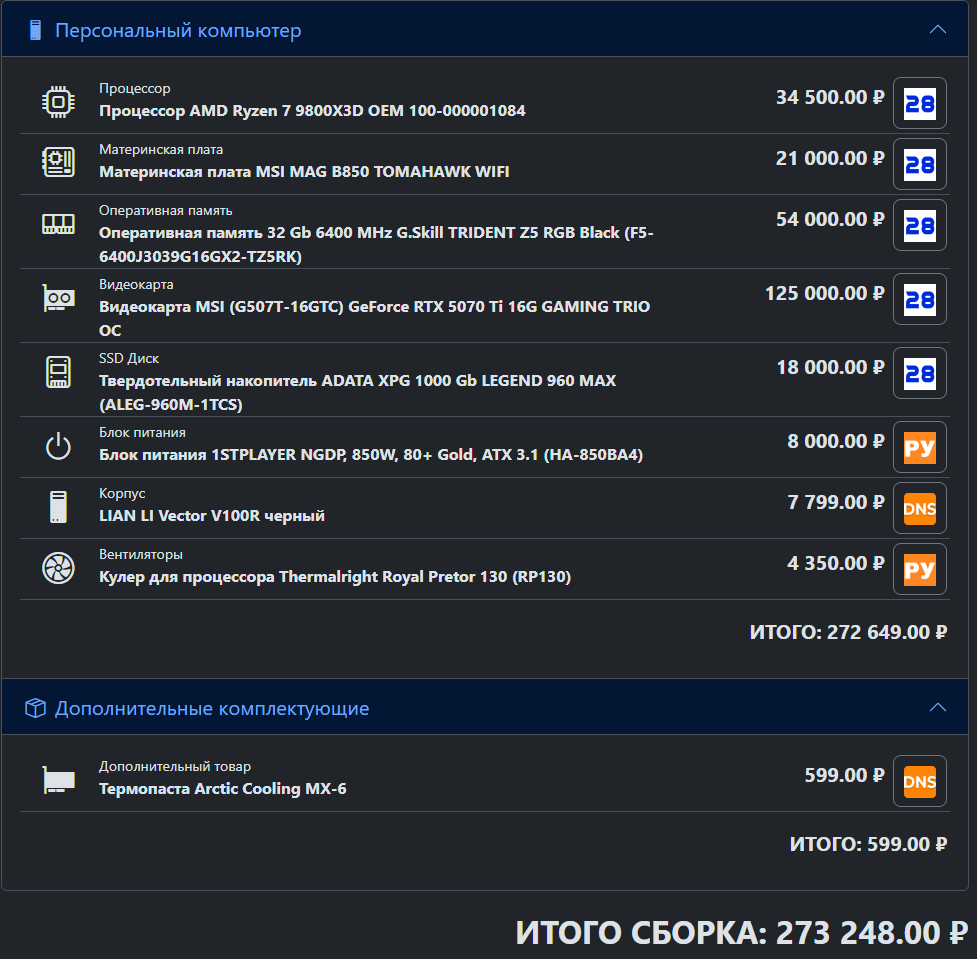Open DNS store logo for Arctic MX-6 paste

click(x=920, y=781)
